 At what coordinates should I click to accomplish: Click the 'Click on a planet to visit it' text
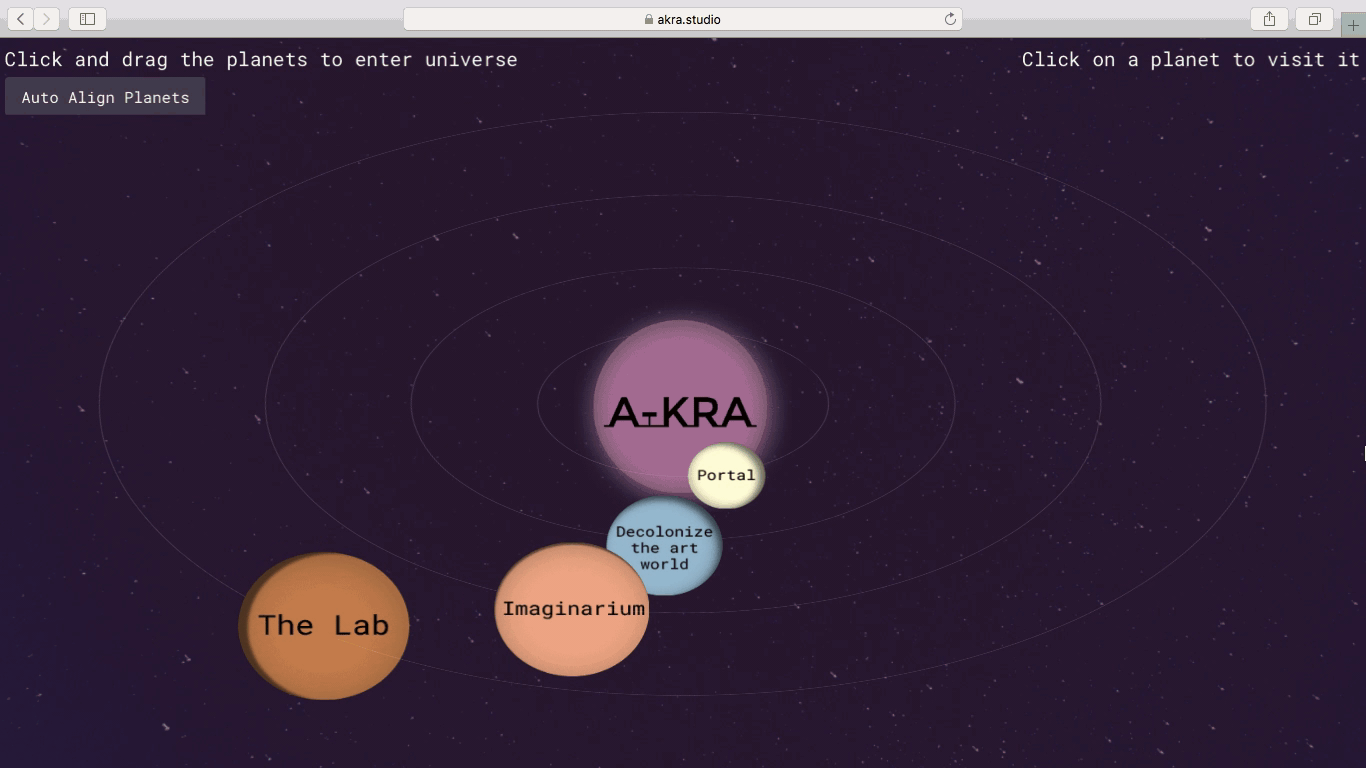pyautogui.click(x=1190, y=60)
